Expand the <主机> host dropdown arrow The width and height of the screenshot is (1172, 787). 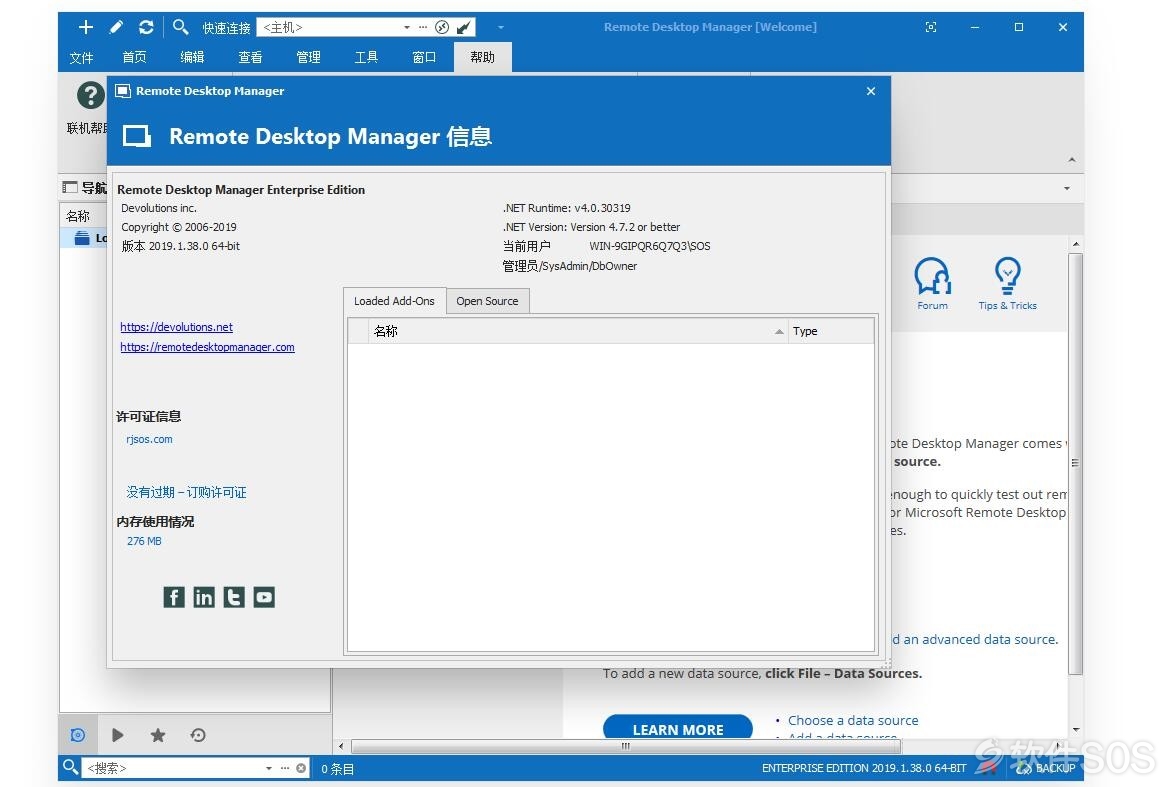(x=407, y=28)
